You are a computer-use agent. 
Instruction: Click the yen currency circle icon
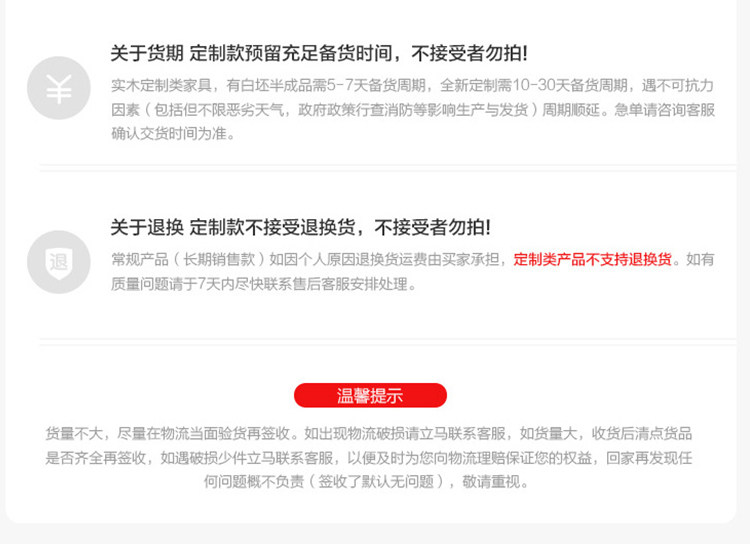pos(59,88)
